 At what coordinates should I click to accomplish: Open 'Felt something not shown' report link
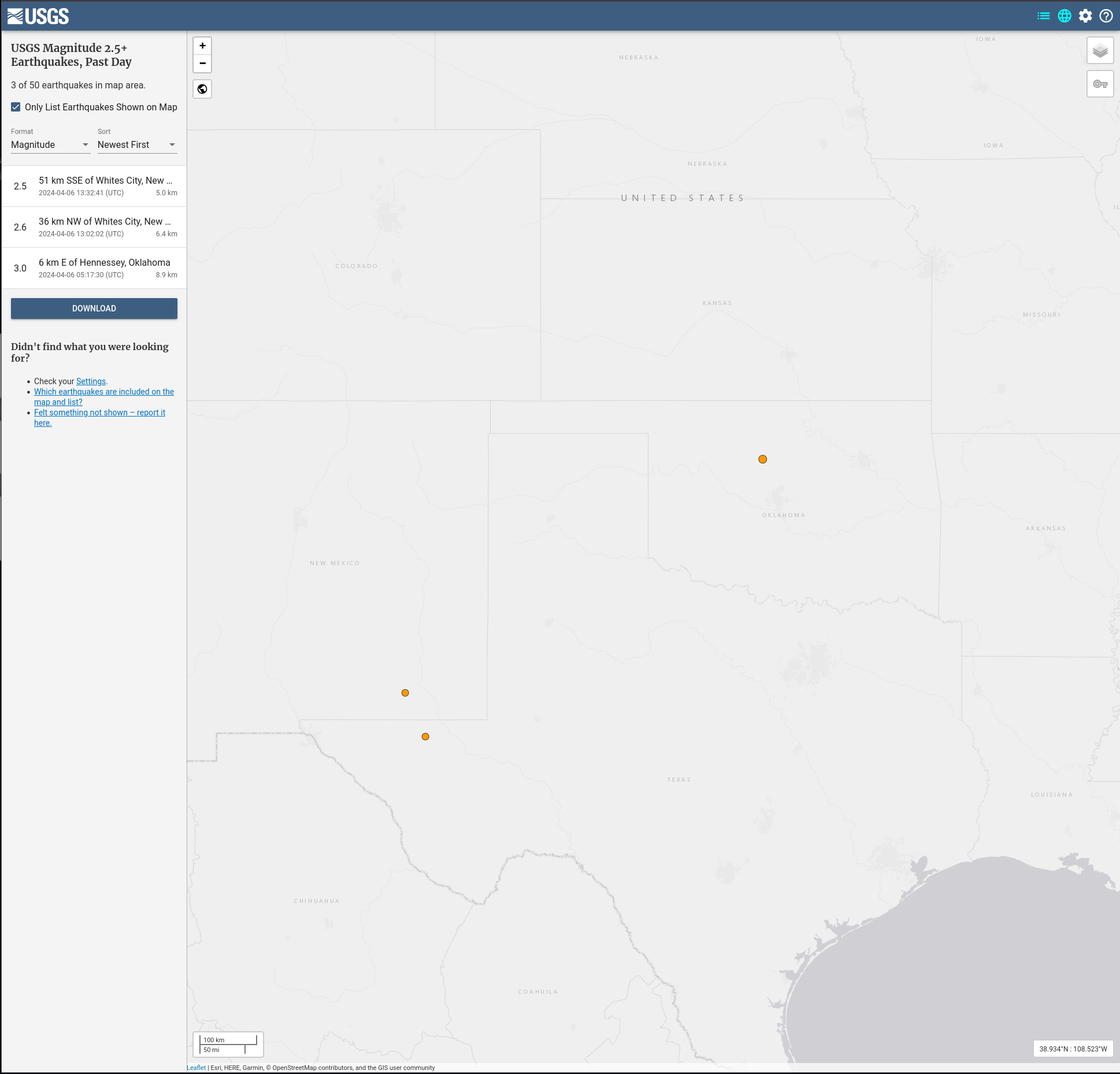click(99, 418)
